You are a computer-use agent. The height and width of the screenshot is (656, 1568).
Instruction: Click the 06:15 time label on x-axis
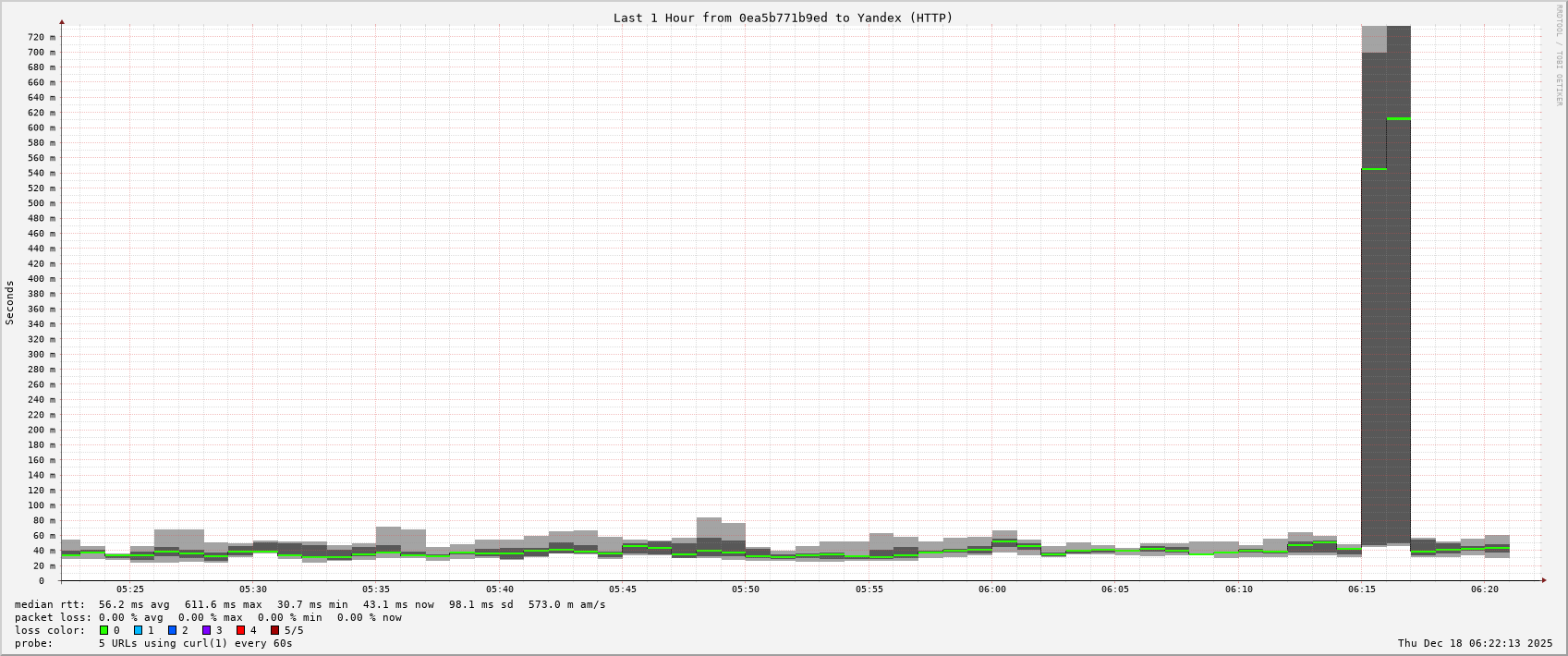(1362, 589)
